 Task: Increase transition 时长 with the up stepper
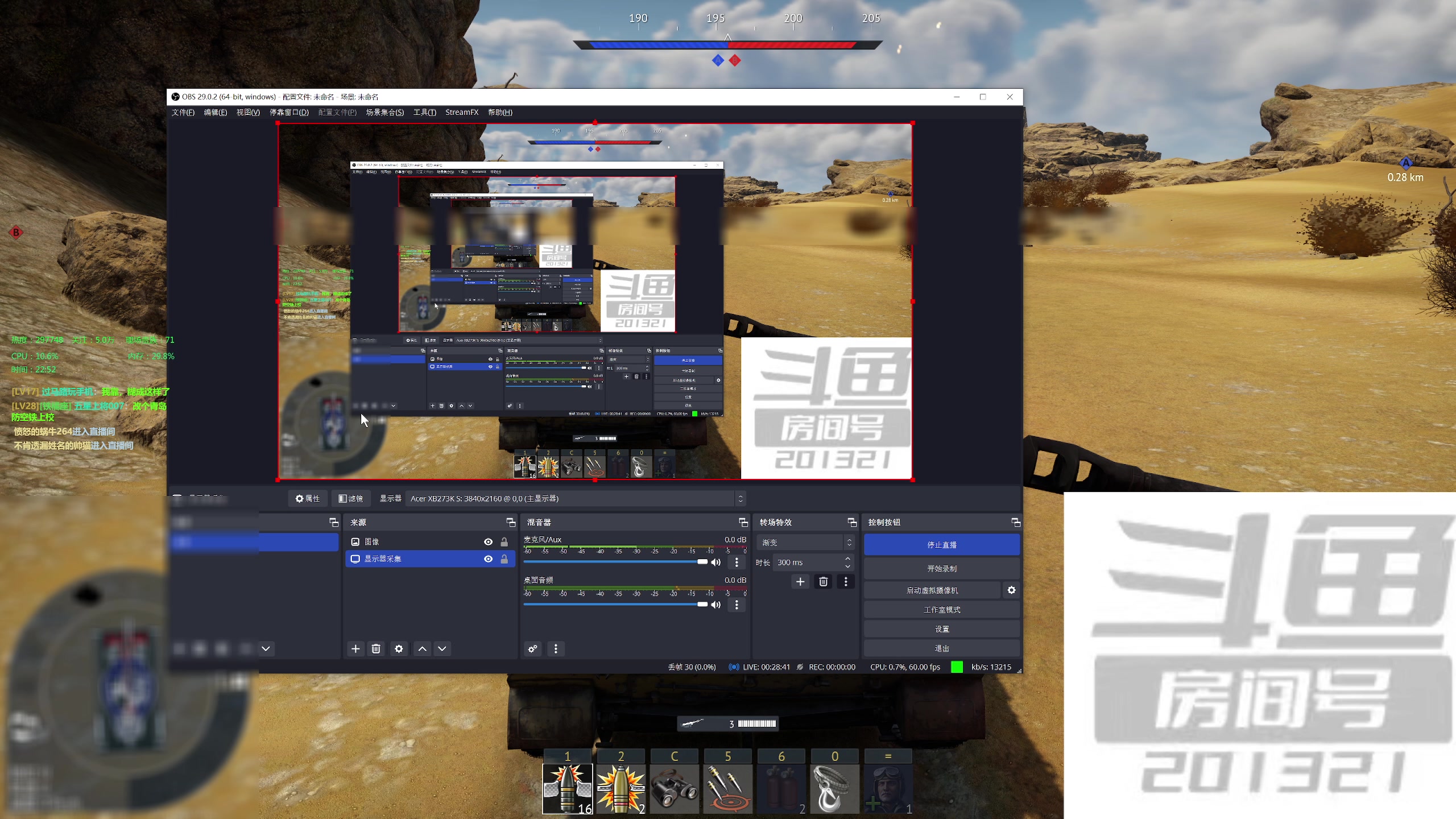click(x=847, y=559)
